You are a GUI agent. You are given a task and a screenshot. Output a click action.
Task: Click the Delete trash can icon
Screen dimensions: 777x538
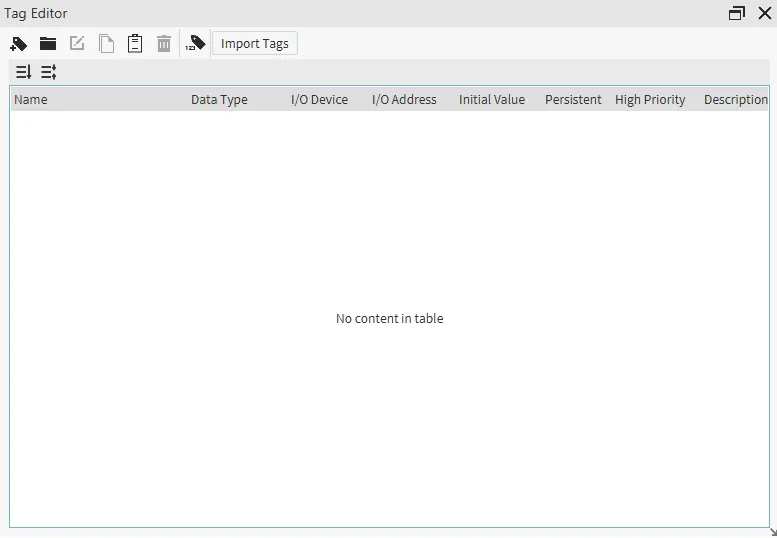164,44
